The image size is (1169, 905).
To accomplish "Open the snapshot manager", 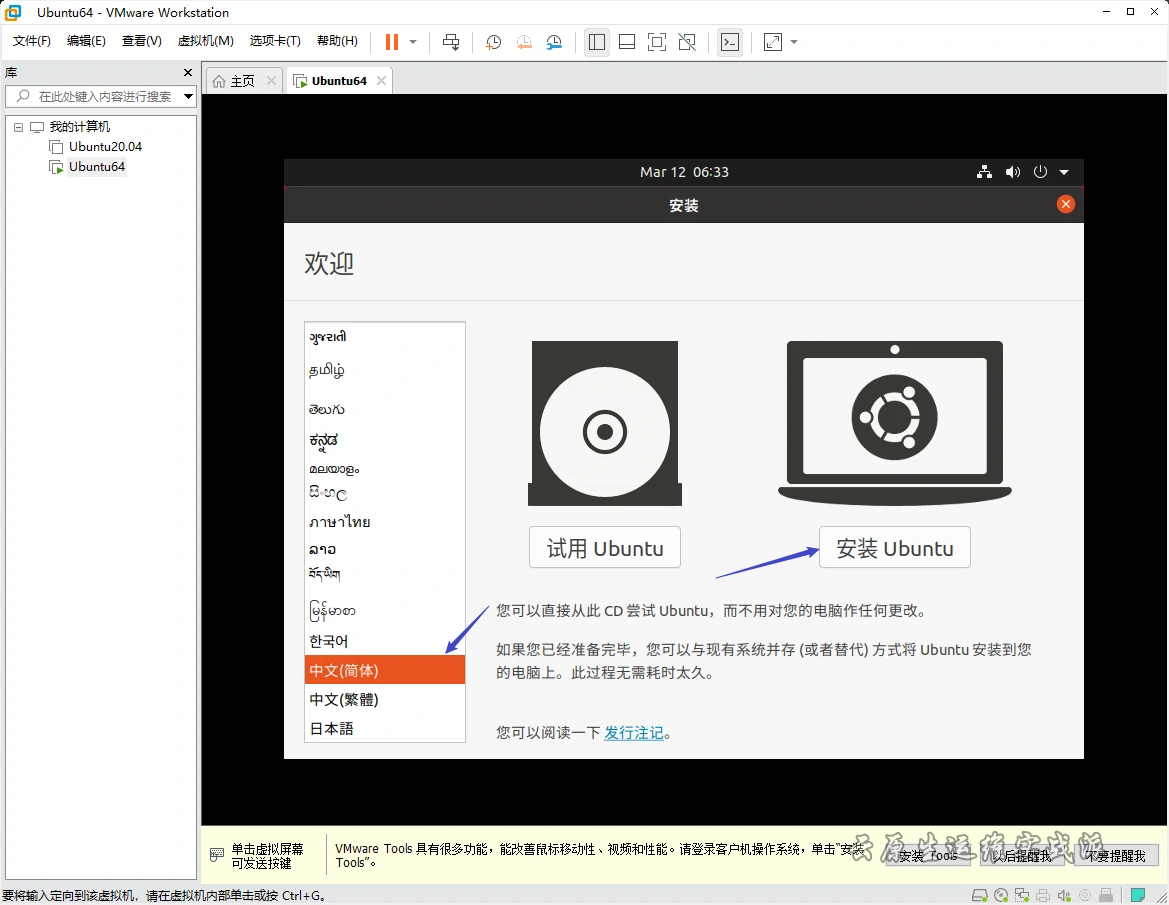I will [554, 42].
